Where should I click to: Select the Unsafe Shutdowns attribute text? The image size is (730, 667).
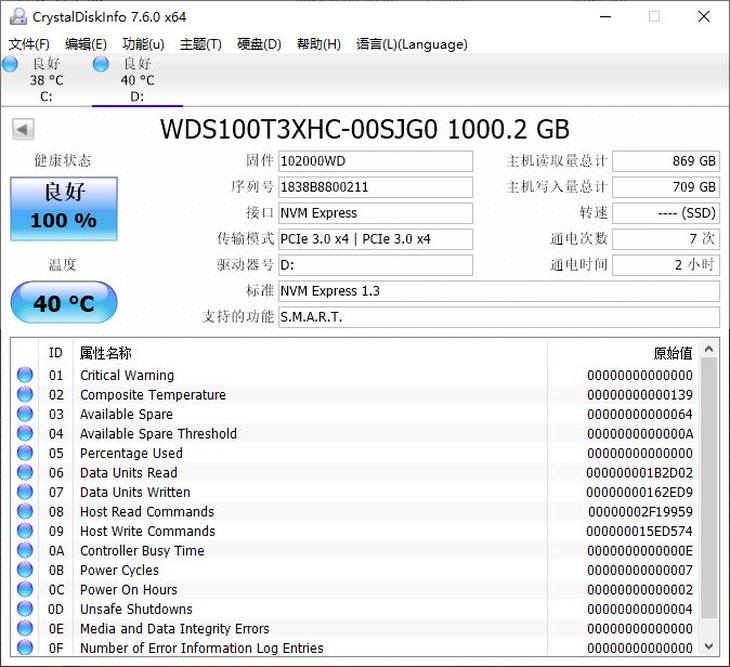(136, 609)
